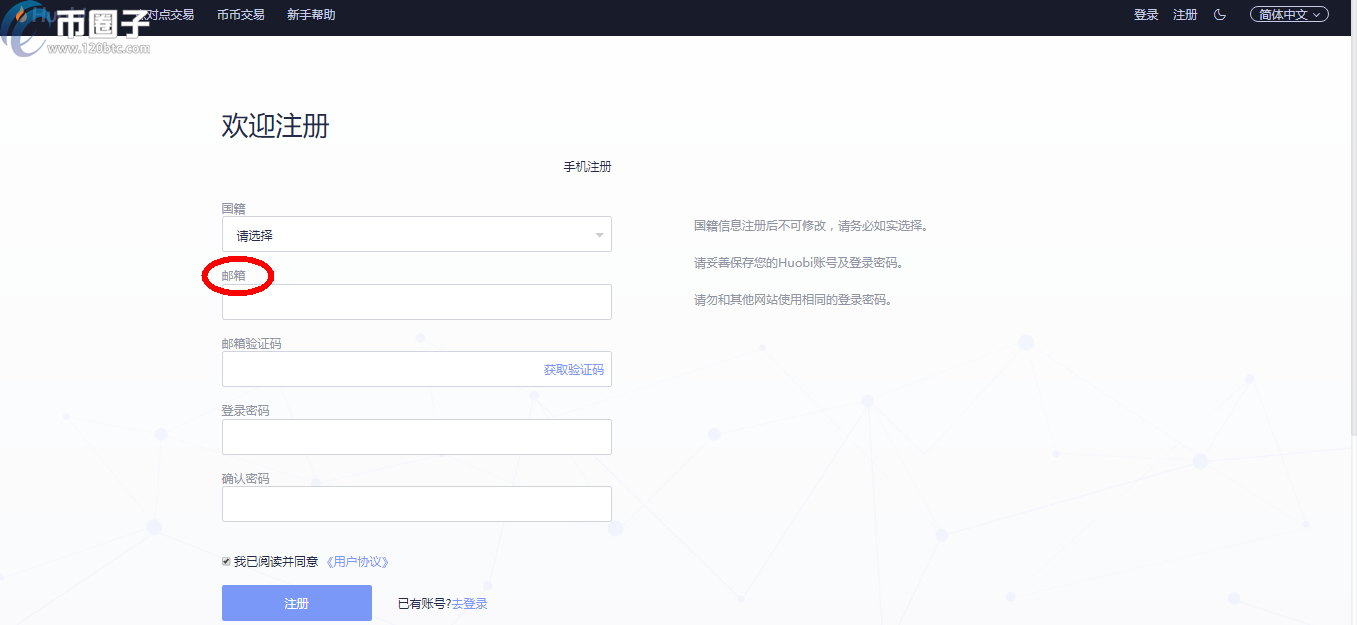Expand nationality list via arrow
The image size is (1357, 625).
tap(599, 235)
